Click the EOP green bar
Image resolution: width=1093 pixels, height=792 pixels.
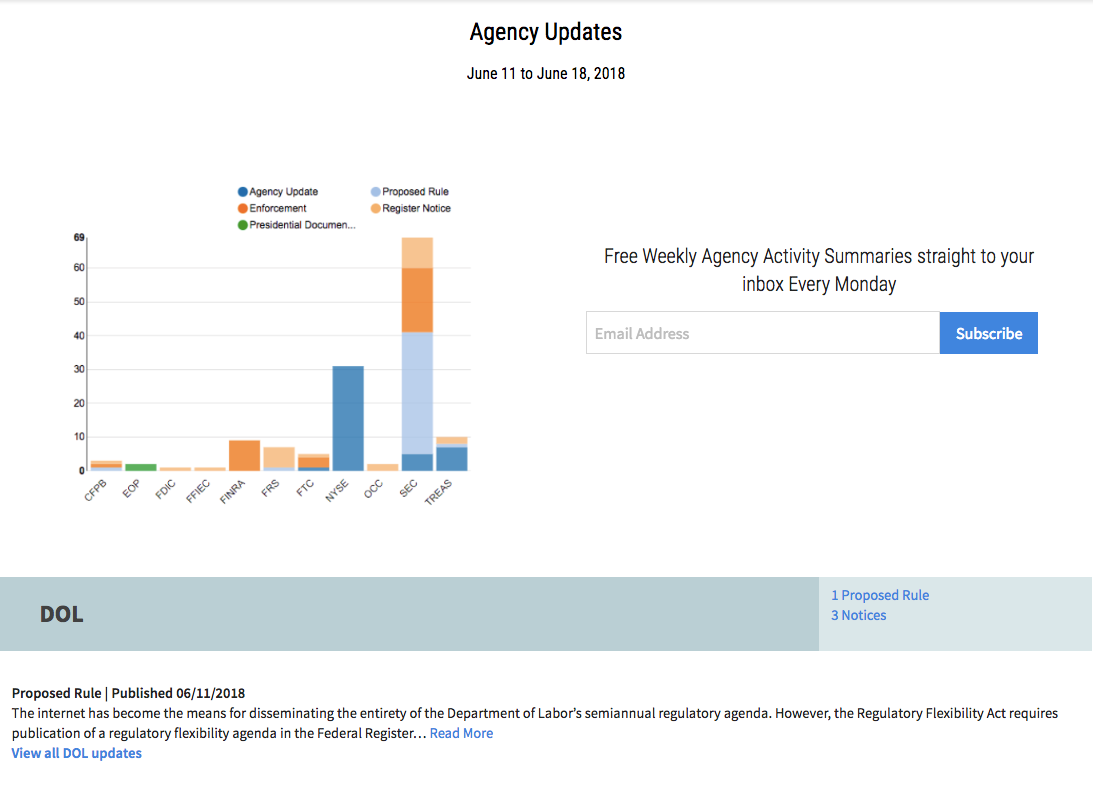tap(141, 468)
